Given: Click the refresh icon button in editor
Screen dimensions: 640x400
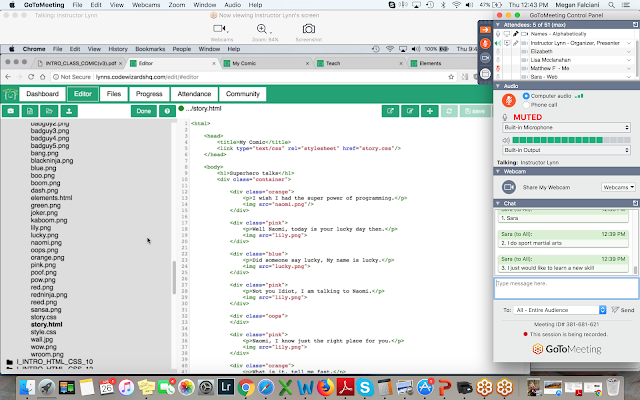Looking at the screenshot, I should [x=449, y=111].
